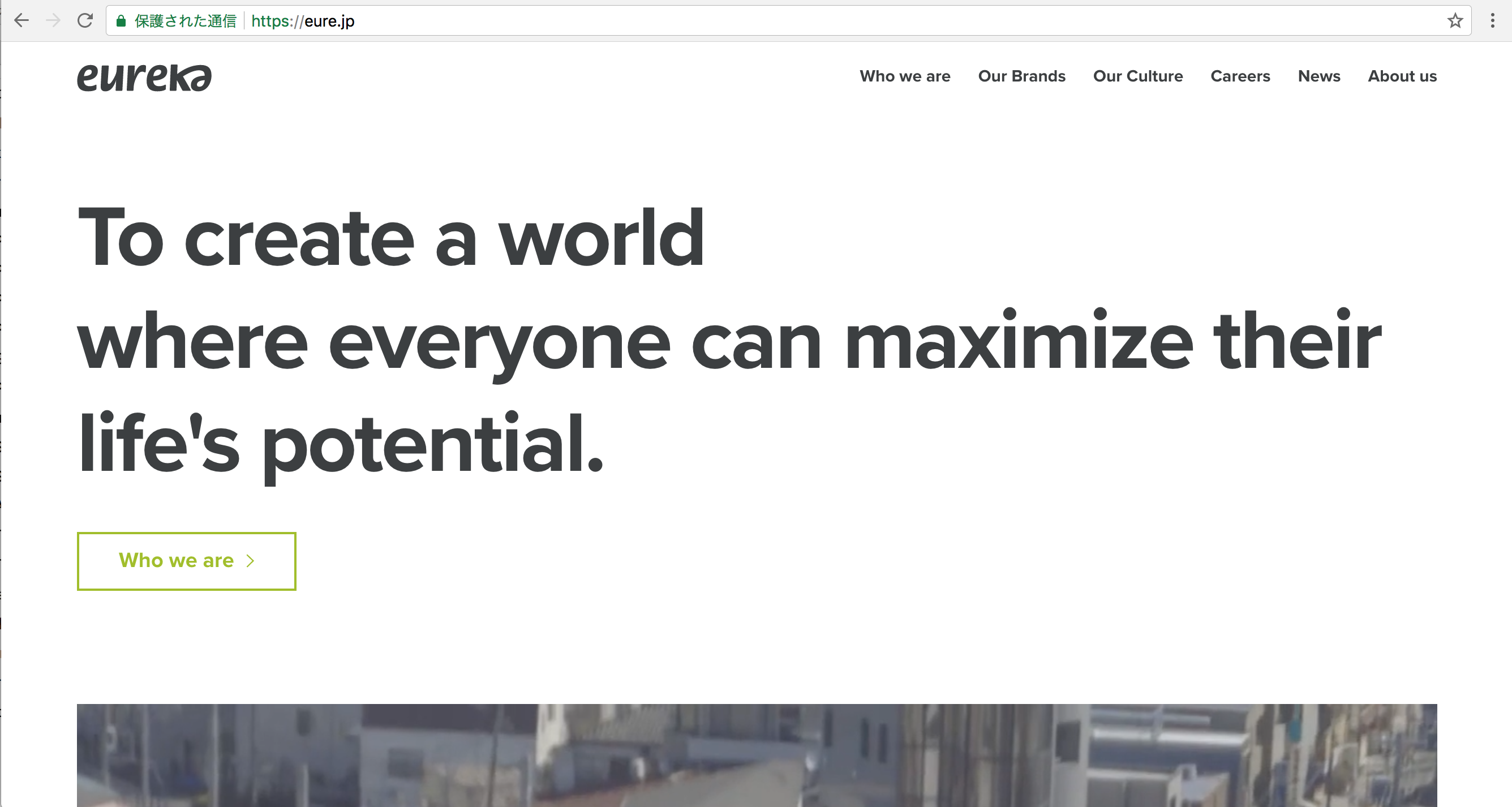Screen dimensions: 1512x807
Task: Expand the Our Culture dropdown
Action: pos(1138,76)
